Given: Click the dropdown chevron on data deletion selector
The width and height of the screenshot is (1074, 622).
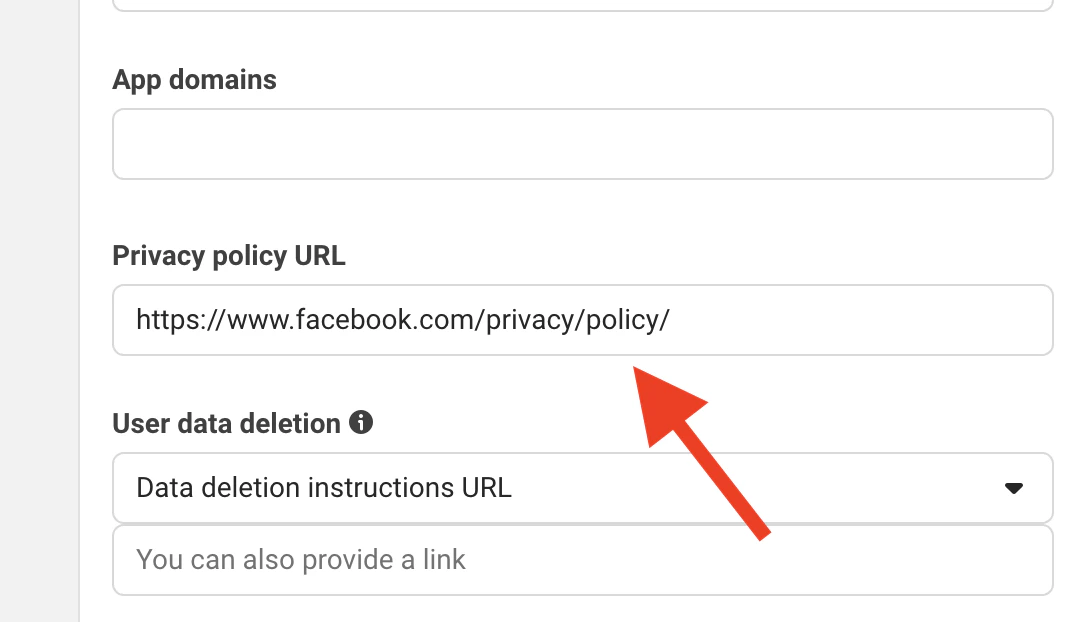Looking at the screenshot, I should coord(1014,487).
